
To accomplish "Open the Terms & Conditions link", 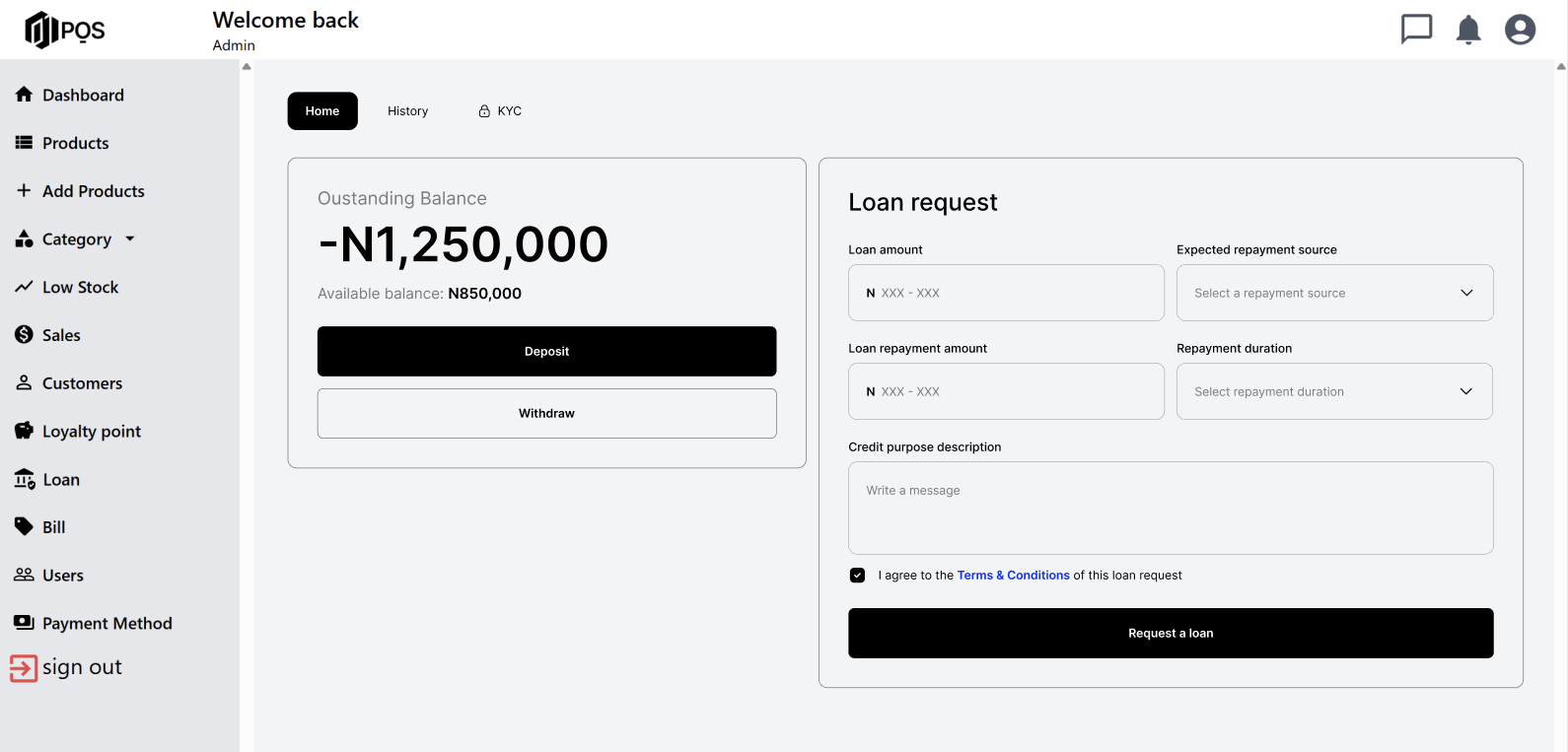I will [x=1013, y=576].
